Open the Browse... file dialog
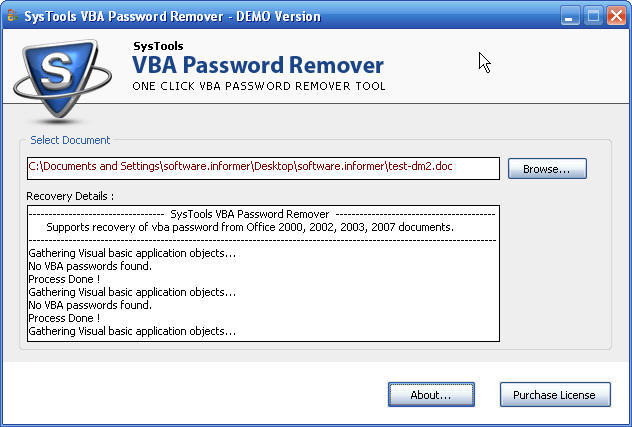Viewport: 632px width, 427px height. pyautogui.click(x=547, y=169)
